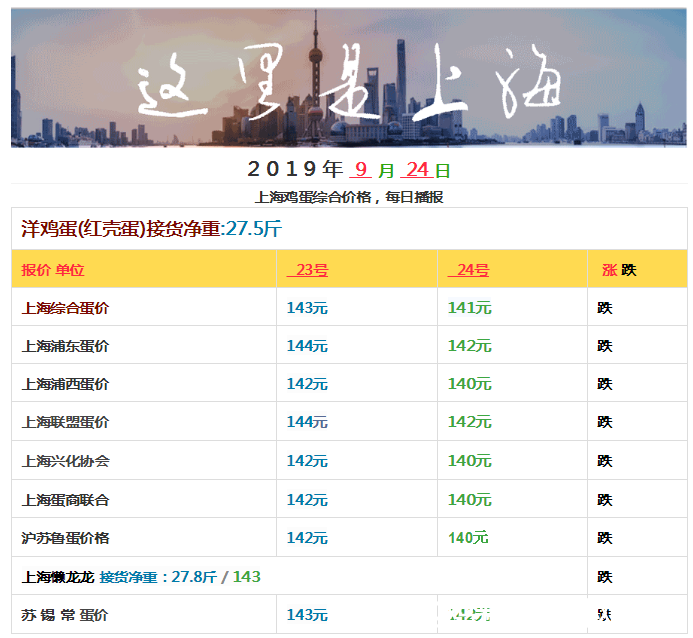Click the 洋鸡蛋(红壳蛋)接货净重 heading
This screenshot has width=693, height=638.
tap(121, 228)
